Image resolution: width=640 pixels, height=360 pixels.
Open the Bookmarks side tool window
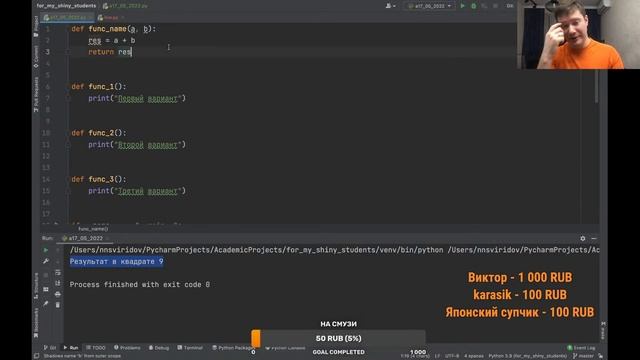pyautogui.click(x=36, y=322)
